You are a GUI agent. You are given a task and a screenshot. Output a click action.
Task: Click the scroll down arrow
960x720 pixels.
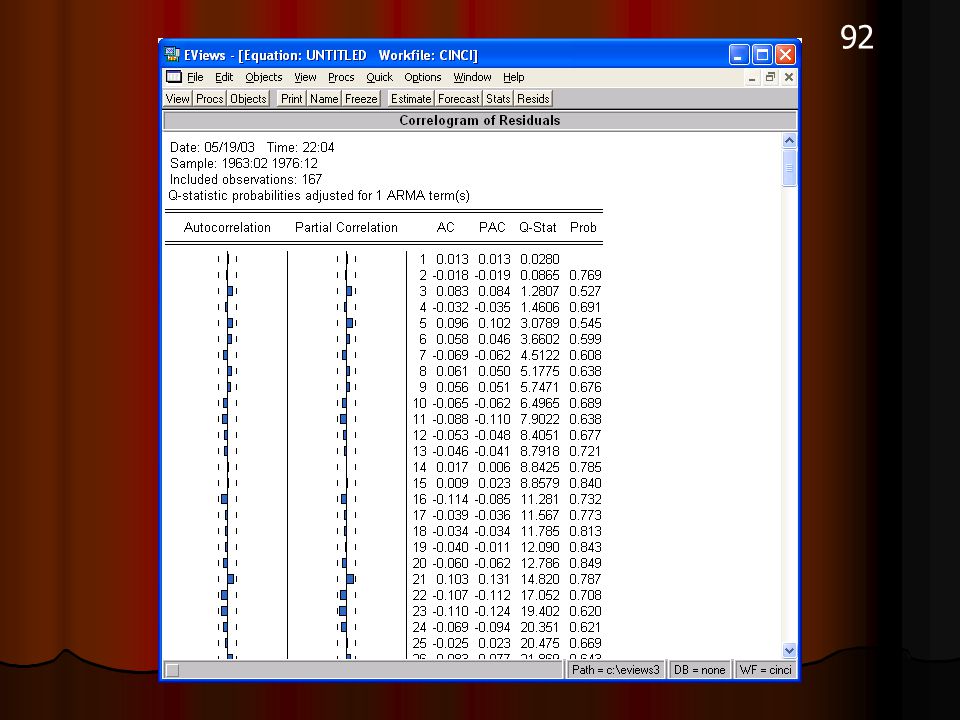click(x=789, y=650)
